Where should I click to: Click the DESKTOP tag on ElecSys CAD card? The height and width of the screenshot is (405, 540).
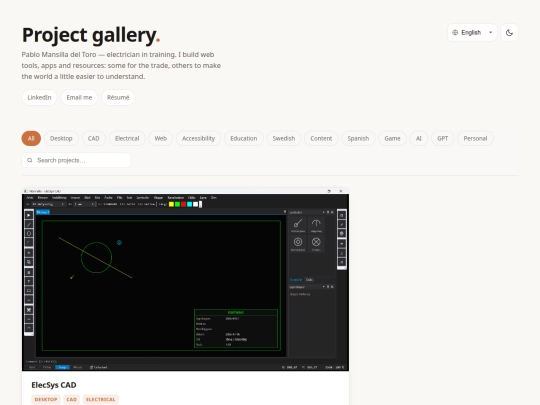click(x=46, y=399)
